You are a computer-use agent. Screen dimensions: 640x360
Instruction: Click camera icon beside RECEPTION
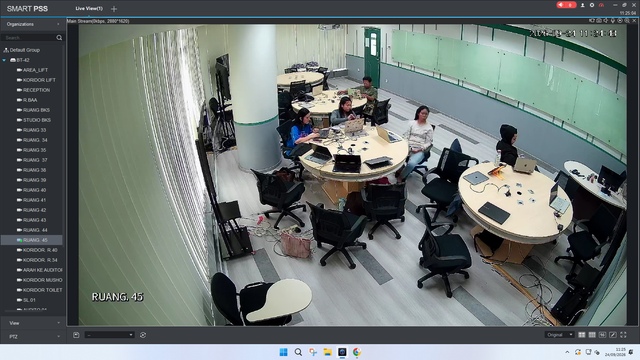pyautogui.click(x=19, y=90)
